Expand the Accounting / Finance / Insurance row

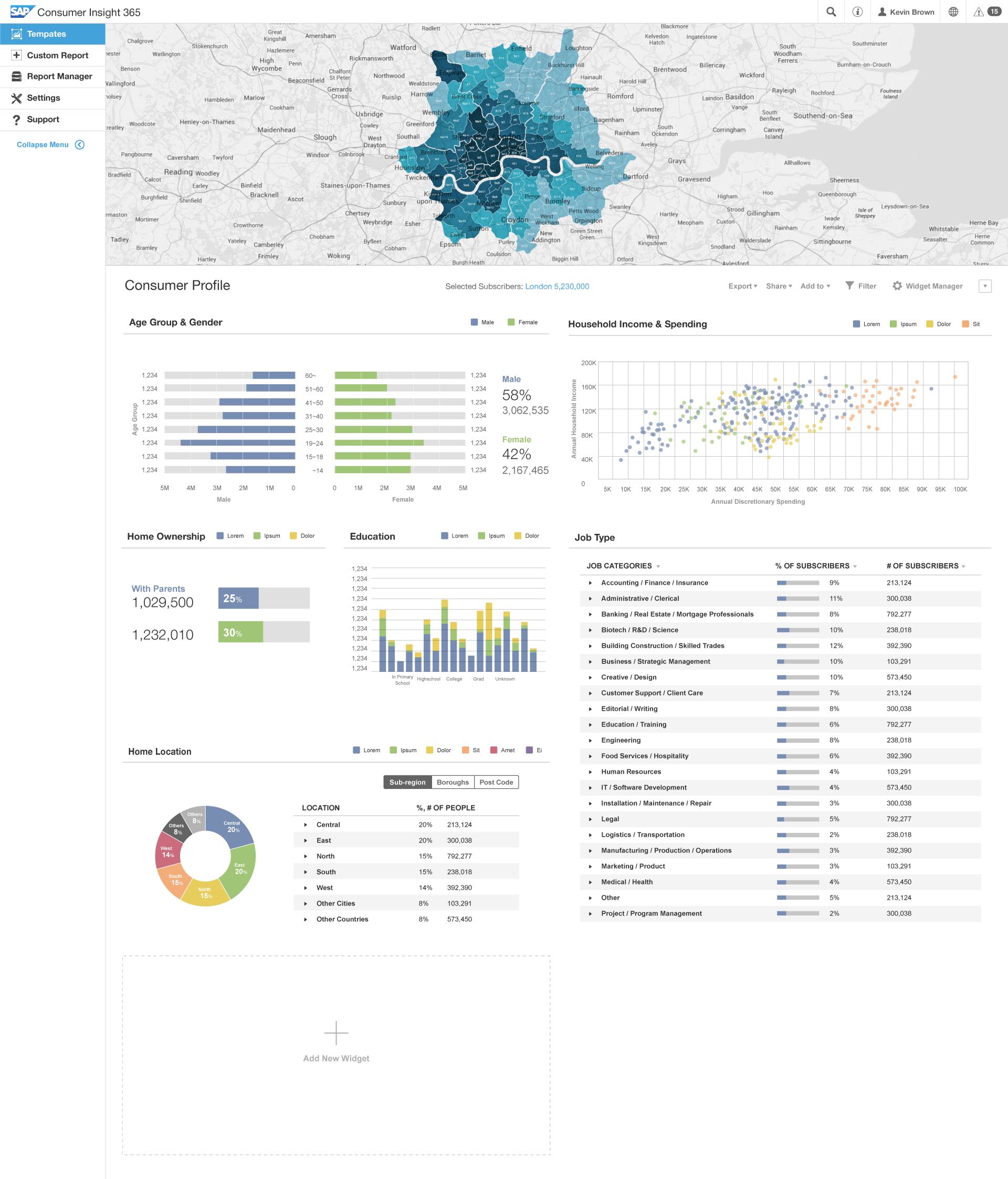tap(590, 583)
